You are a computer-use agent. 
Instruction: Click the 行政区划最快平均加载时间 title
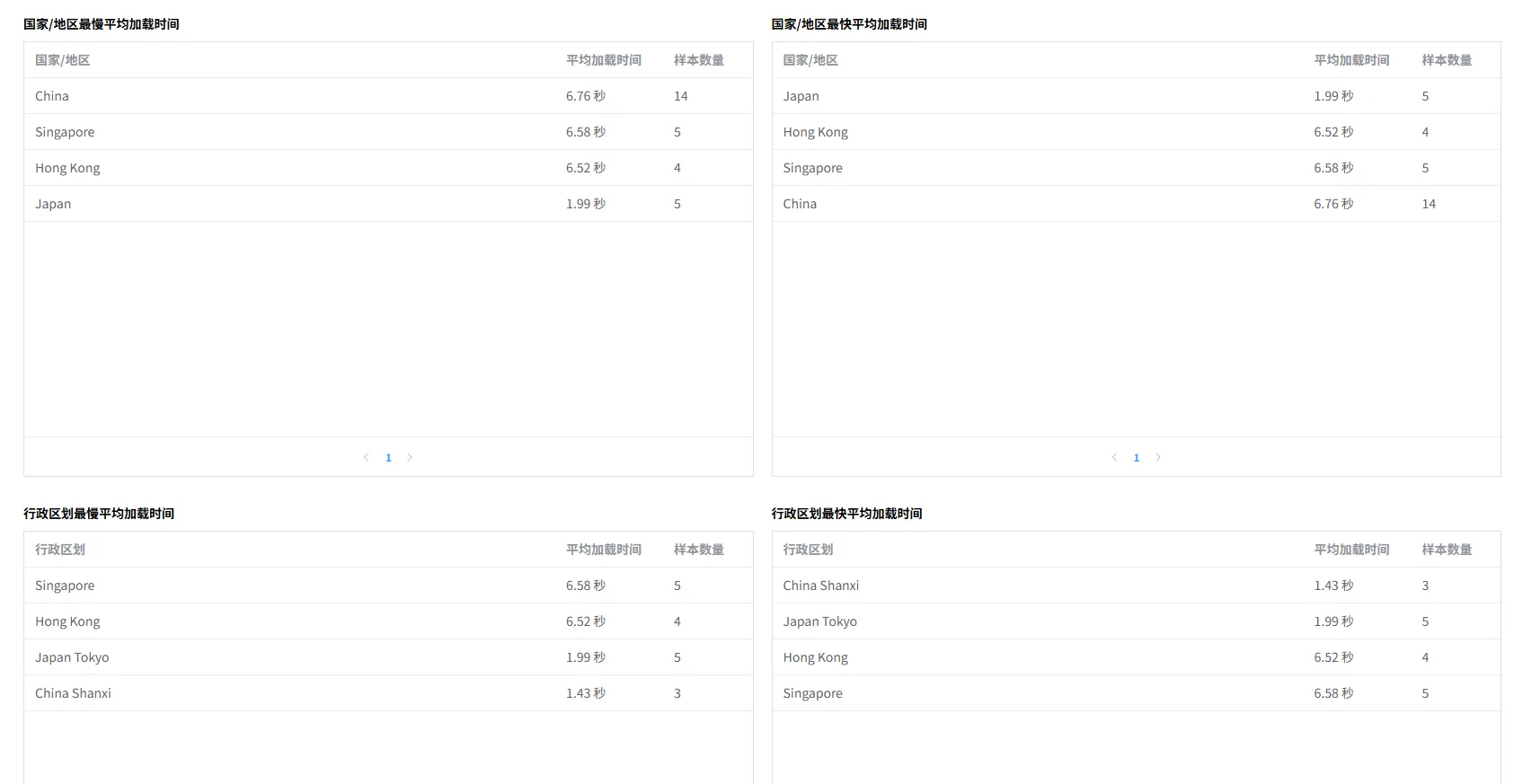pos(846,514)
